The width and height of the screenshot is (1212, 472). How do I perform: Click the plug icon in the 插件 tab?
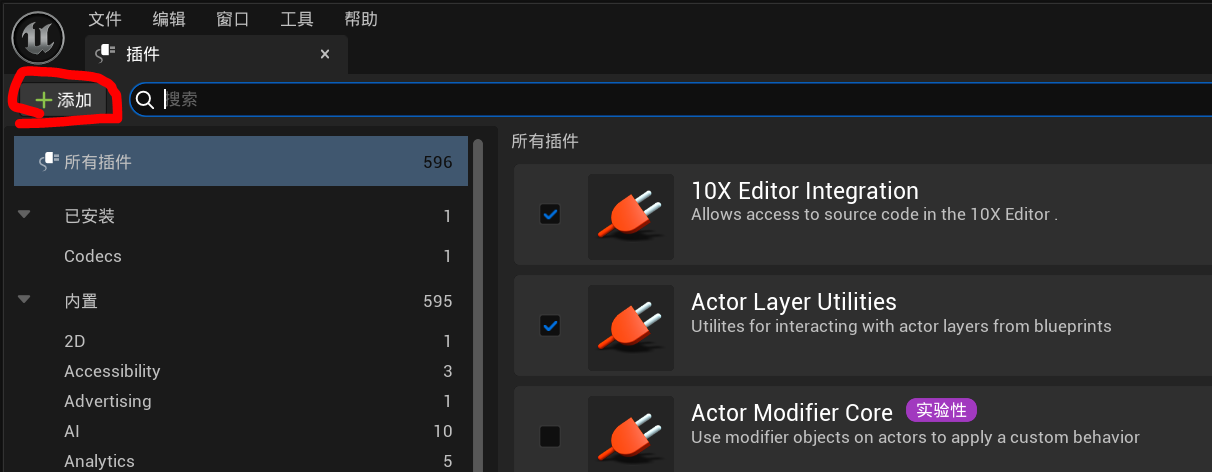tap(106, 54)
